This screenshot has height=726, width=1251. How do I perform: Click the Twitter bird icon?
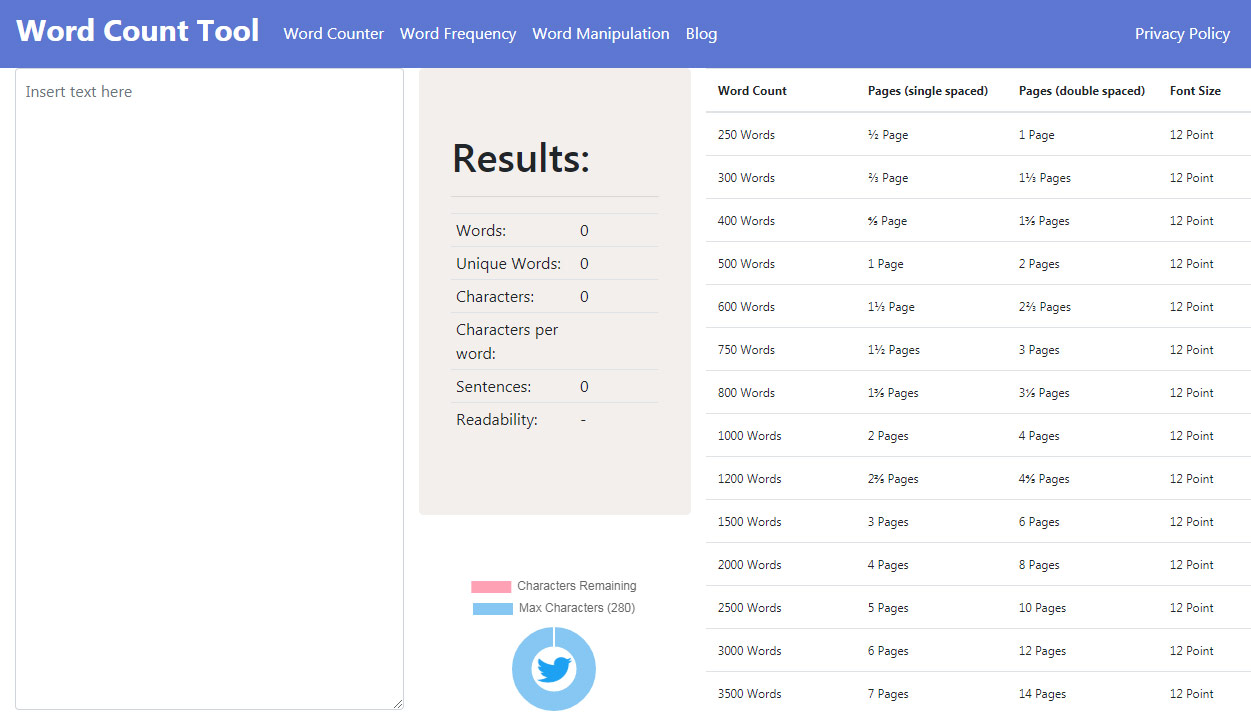553,668
